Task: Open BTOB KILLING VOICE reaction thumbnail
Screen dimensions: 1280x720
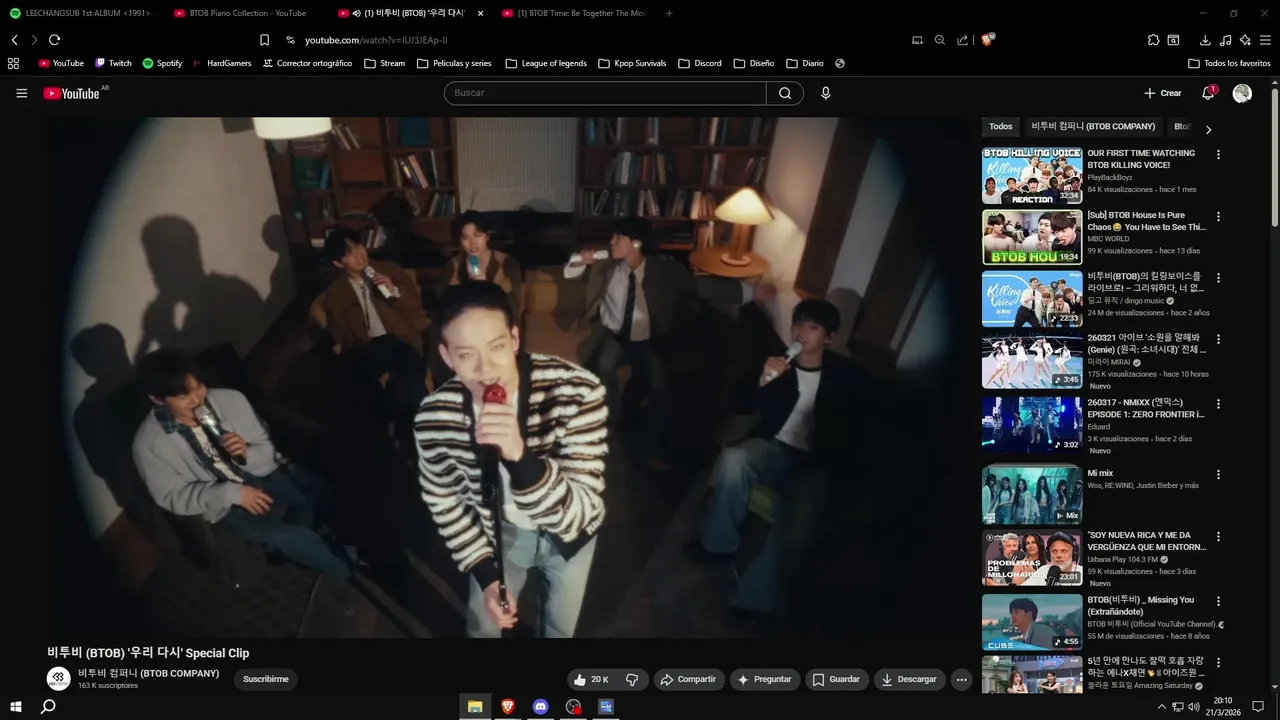Action: pos(1032,176)
